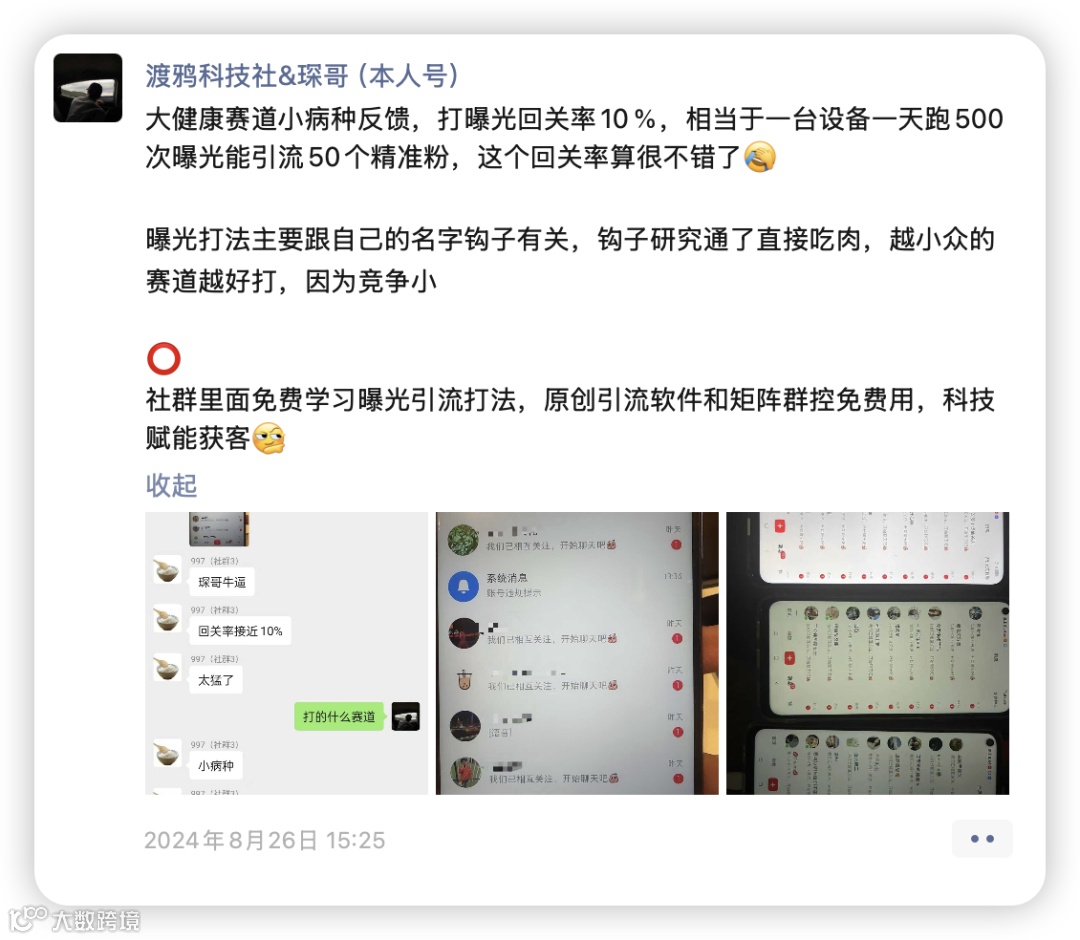Click the 小病种 chat bubble

(x=216, y=765)
